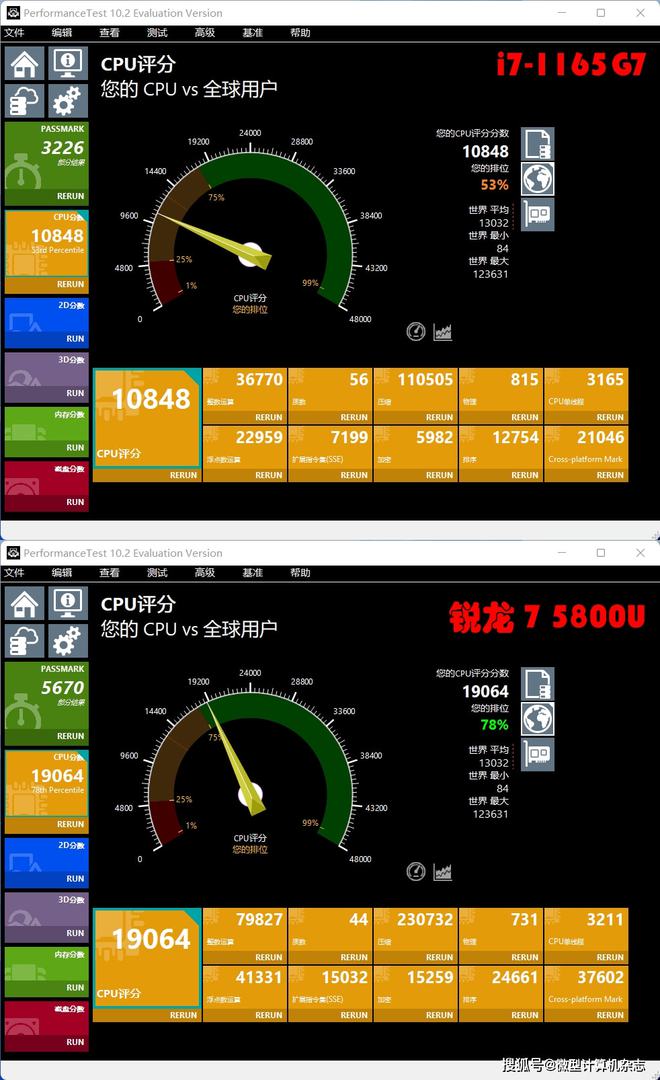Rerun the integer math test scoring 79827

tap(269, 957)
